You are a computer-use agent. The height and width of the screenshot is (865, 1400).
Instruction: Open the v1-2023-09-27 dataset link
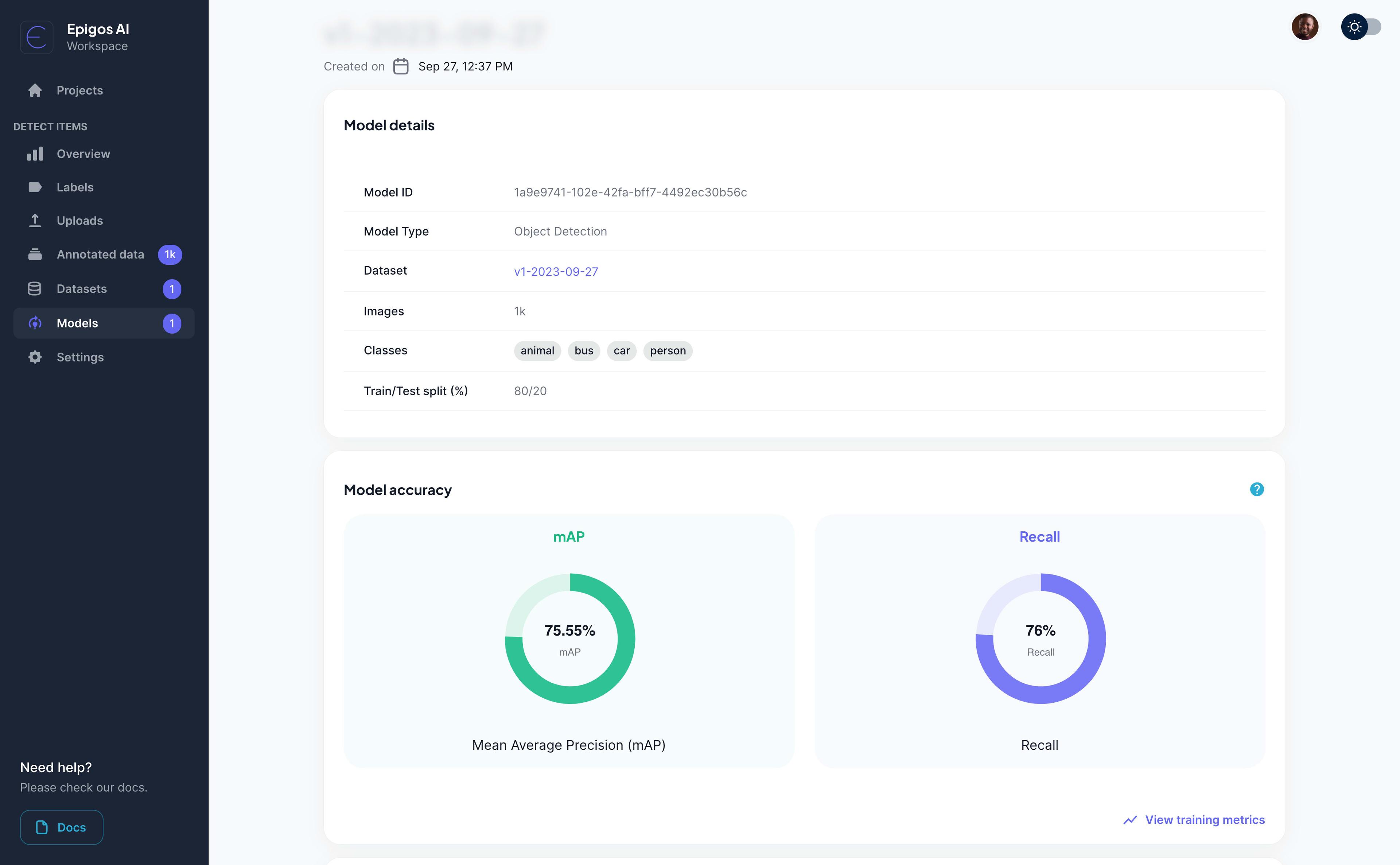(x=555, y=272)
